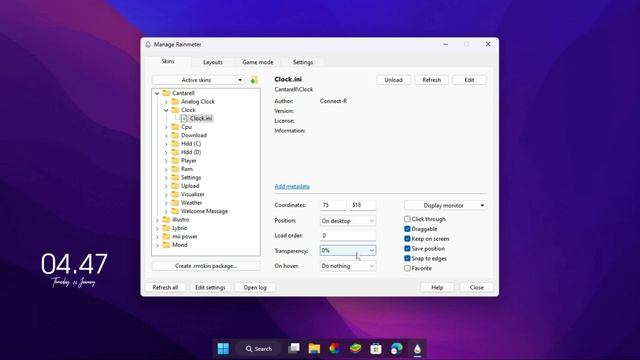The width and height of the screenshot is (640, 360).
Task: Uncheck the Draggable option
Action: pos(407,229)
